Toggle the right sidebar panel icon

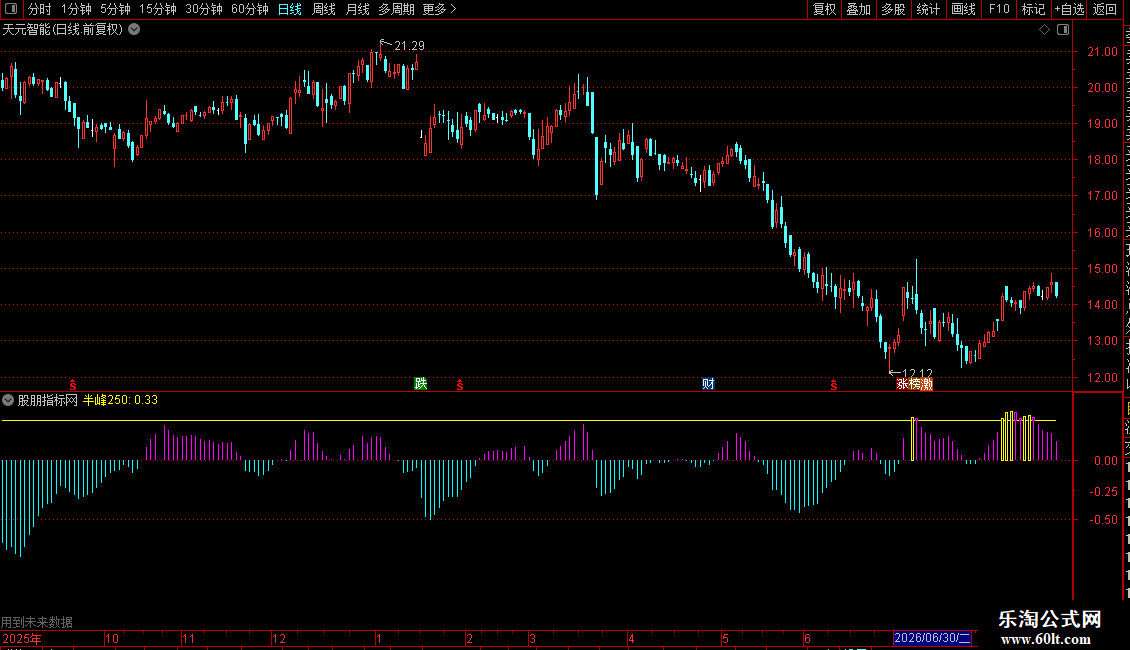[1063, 30]
